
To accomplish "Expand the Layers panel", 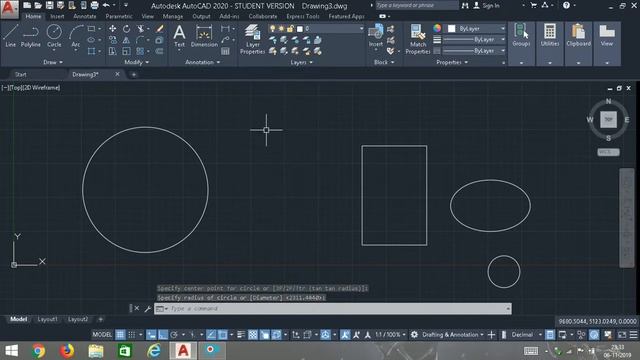I will pyautogui.click(x=301, y=62).
